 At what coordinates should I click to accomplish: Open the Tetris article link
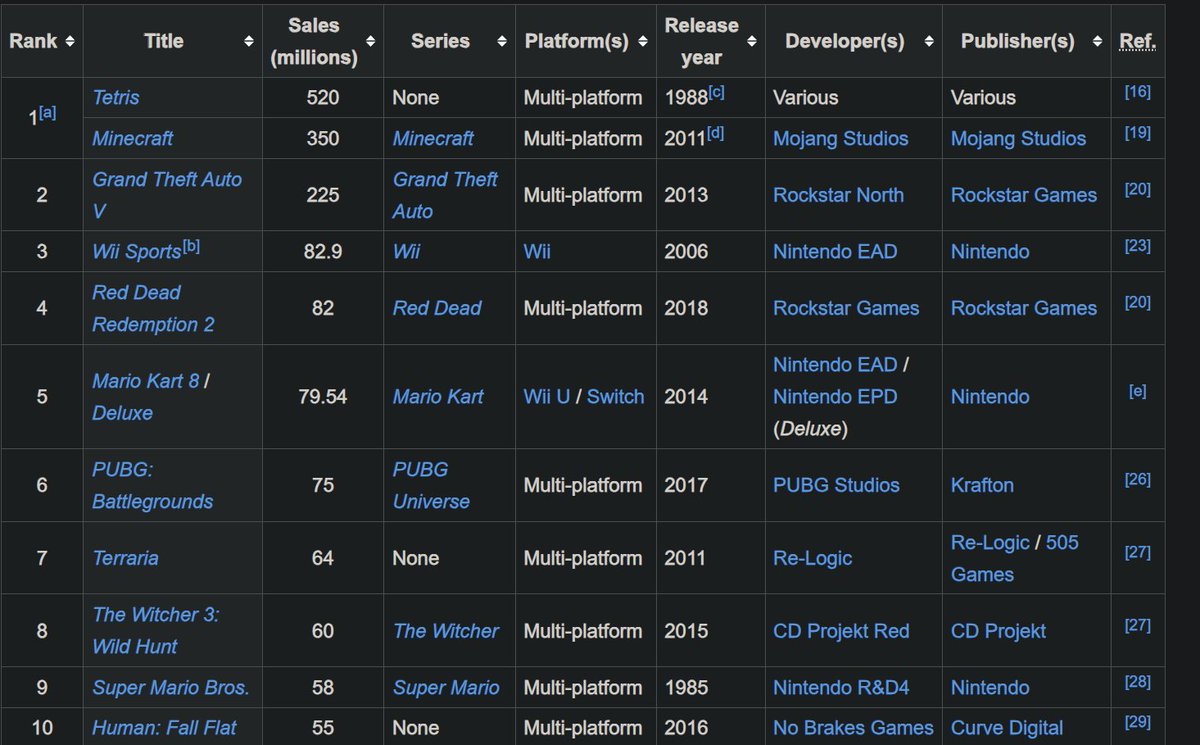[x=116, y=97]
